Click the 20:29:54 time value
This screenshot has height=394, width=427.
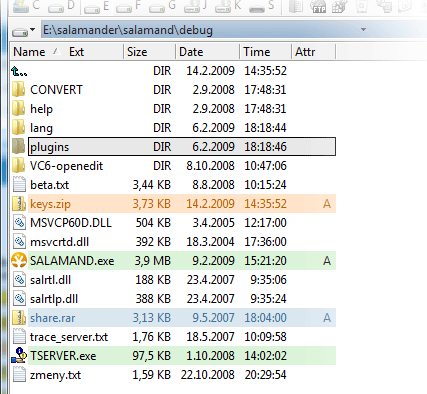pyautogui.click(x=265, y=375)
